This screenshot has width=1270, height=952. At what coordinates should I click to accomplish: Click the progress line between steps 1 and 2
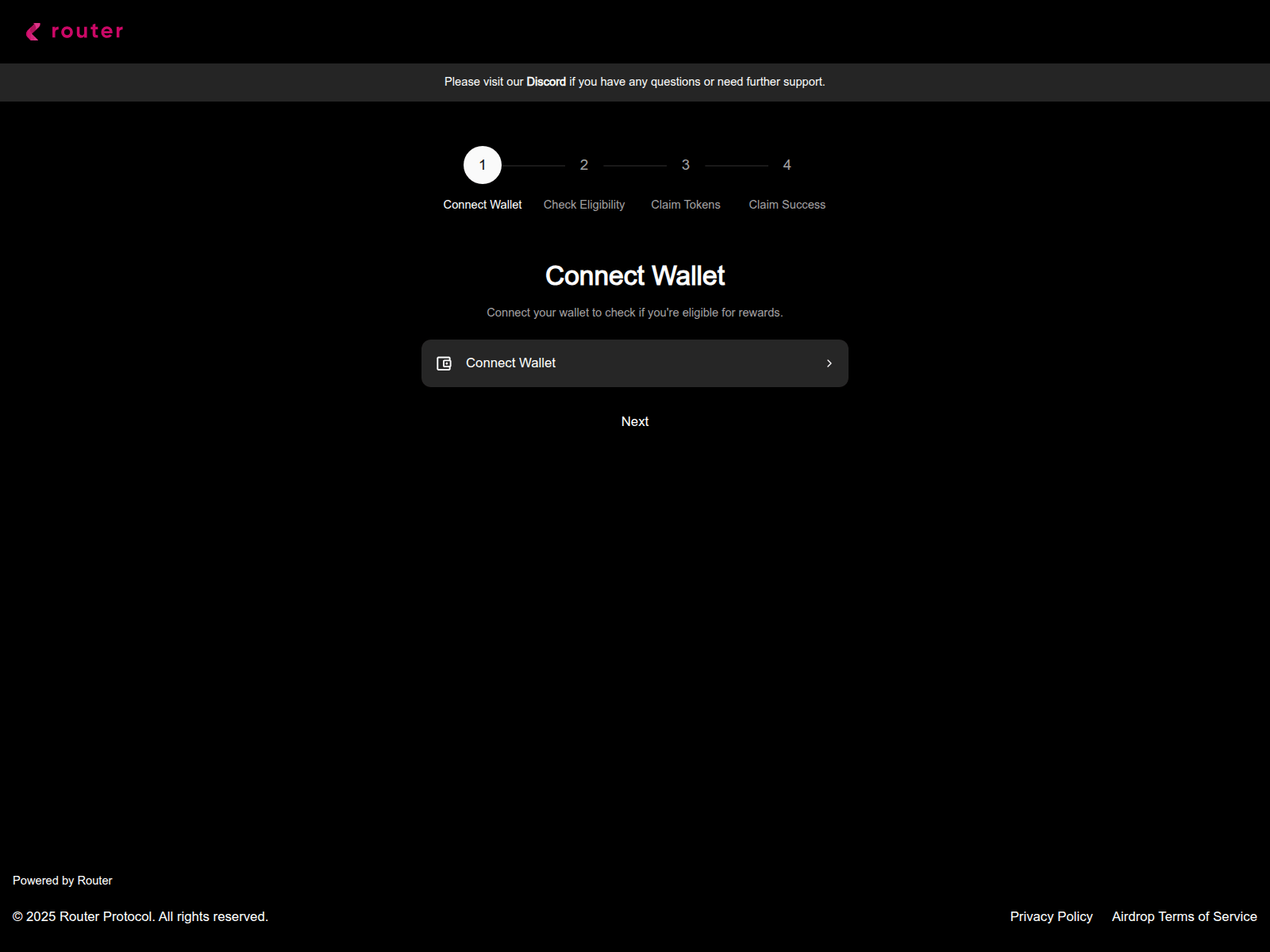tap(533, 165)
